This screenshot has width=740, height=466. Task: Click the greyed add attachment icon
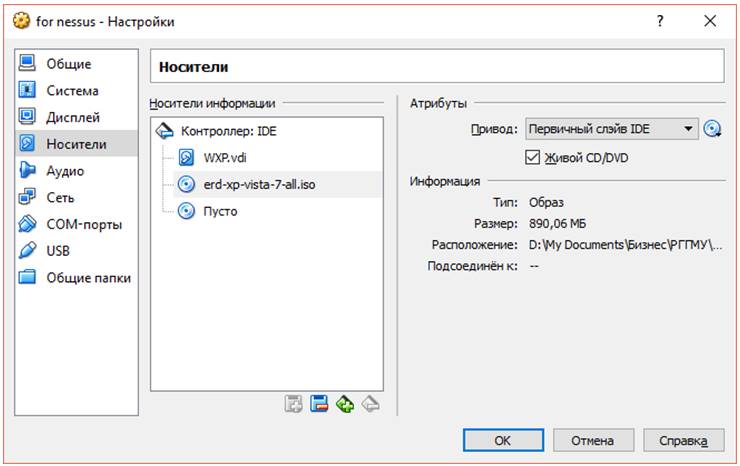pyautogui.click(x=294, y=404)
